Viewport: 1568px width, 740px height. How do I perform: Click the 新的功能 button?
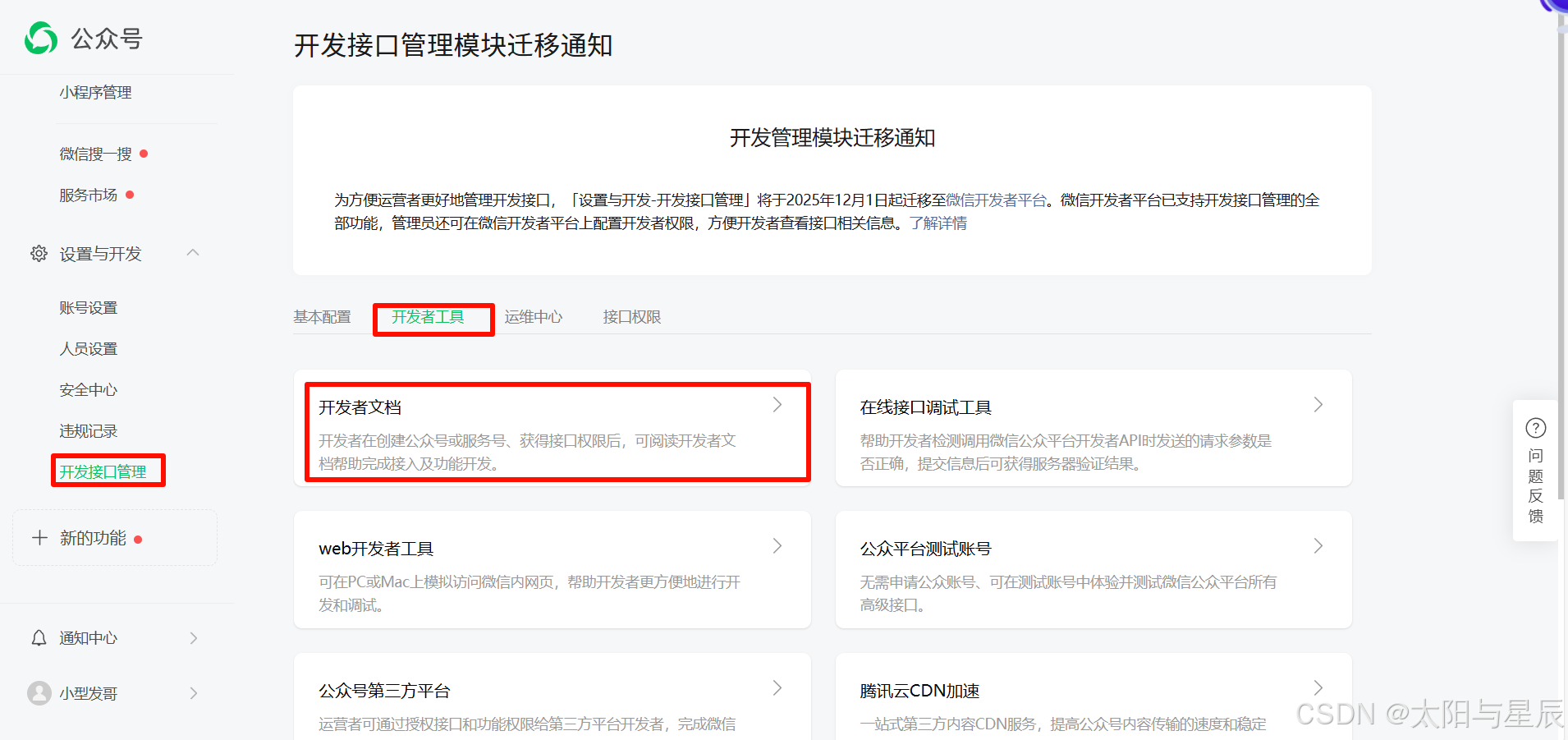click(115, 538)
